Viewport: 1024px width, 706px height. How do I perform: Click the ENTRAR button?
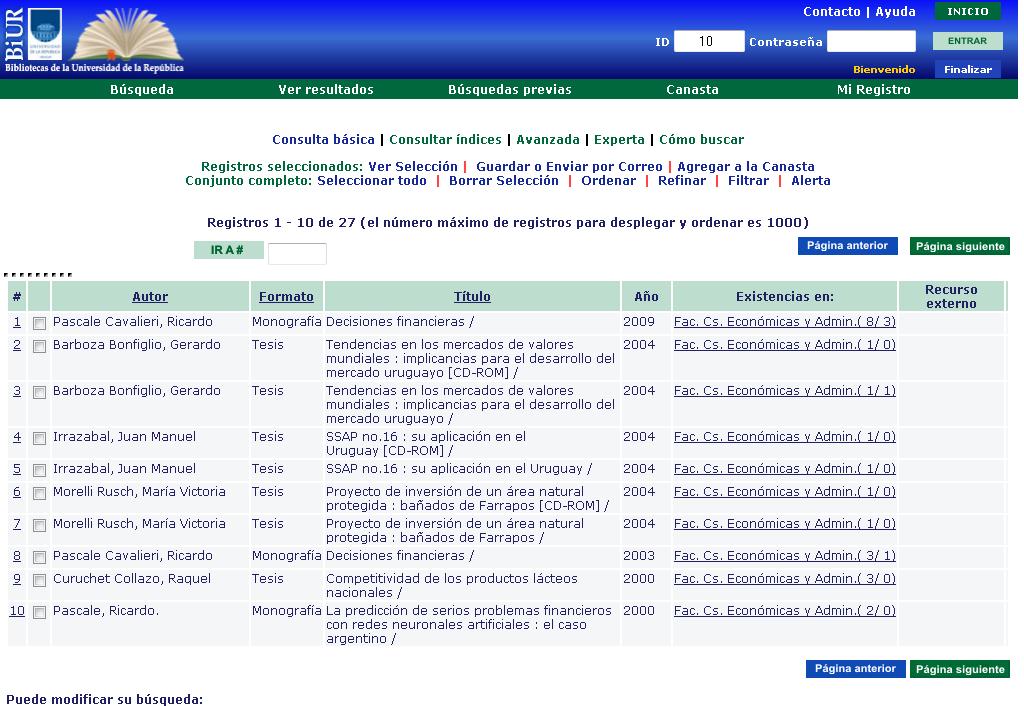[x=966, y=41]
